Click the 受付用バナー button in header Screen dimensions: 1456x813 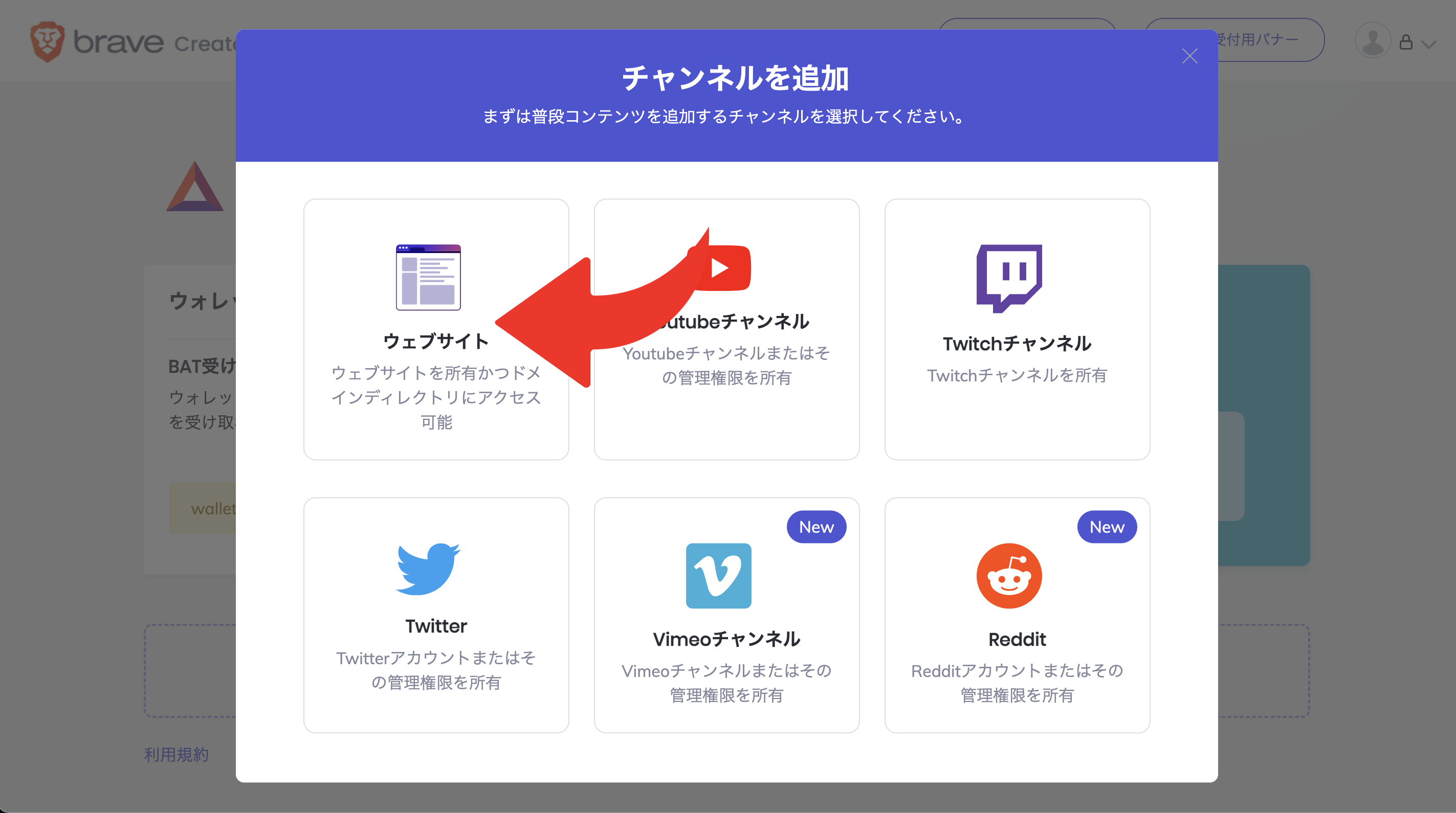point(1234,40)
